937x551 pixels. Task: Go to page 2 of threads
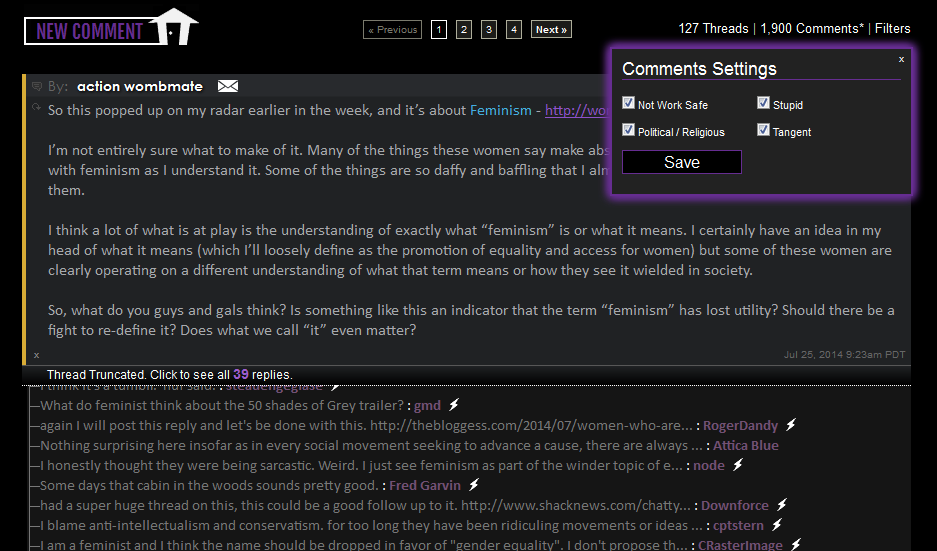pos(464,29)
